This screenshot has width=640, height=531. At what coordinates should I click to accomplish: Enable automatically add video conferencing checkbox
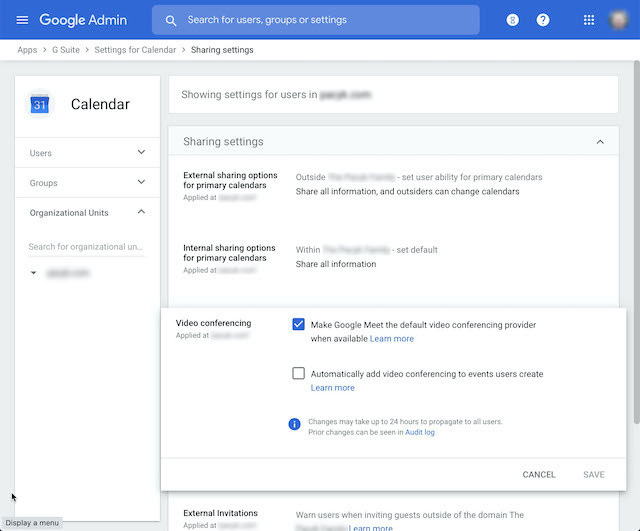coord(298,373)
